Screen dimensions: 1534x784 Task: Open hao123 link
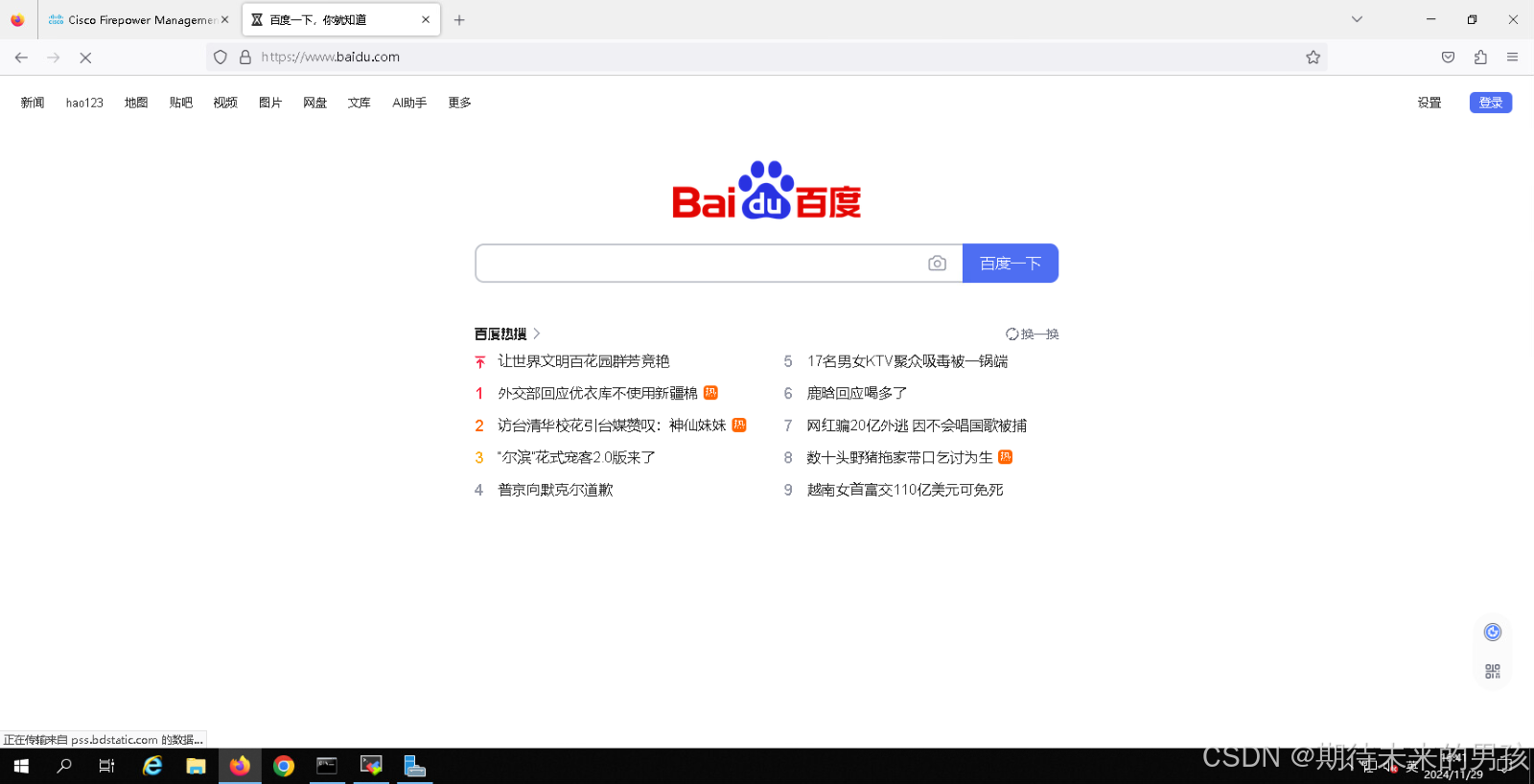(x=84, y=103)
